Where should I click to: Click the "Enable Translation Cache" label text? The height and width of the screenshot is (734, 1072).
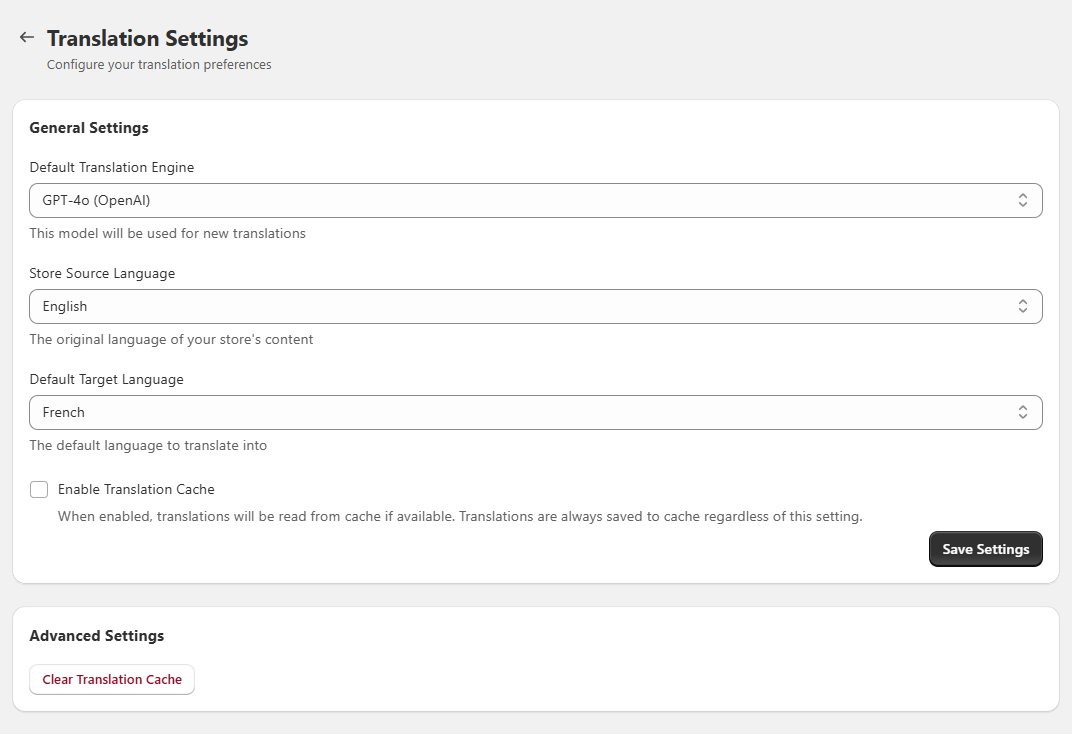point(136,489)
